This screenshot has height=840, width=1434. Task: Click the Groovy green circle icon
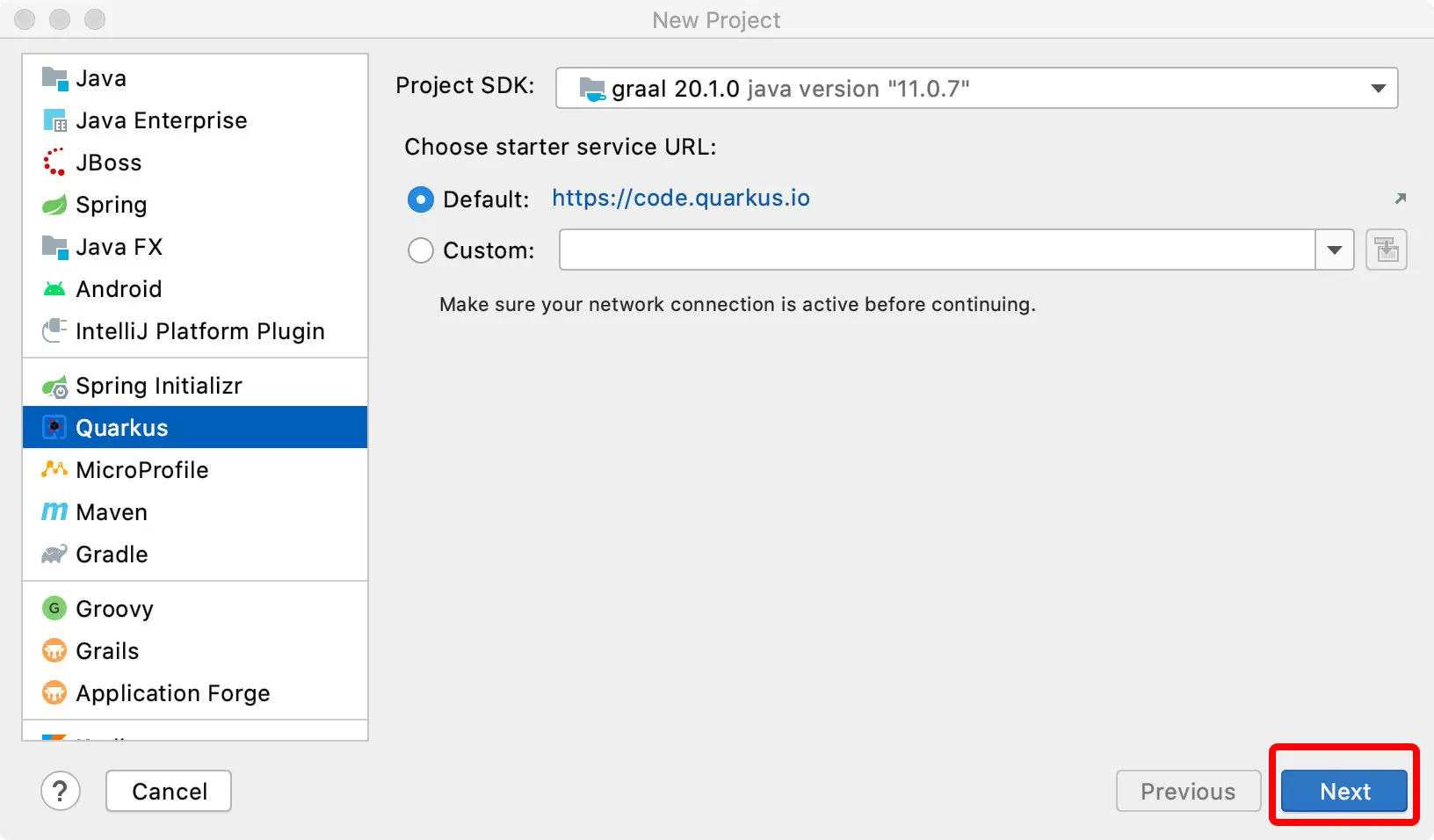[54, 609]
